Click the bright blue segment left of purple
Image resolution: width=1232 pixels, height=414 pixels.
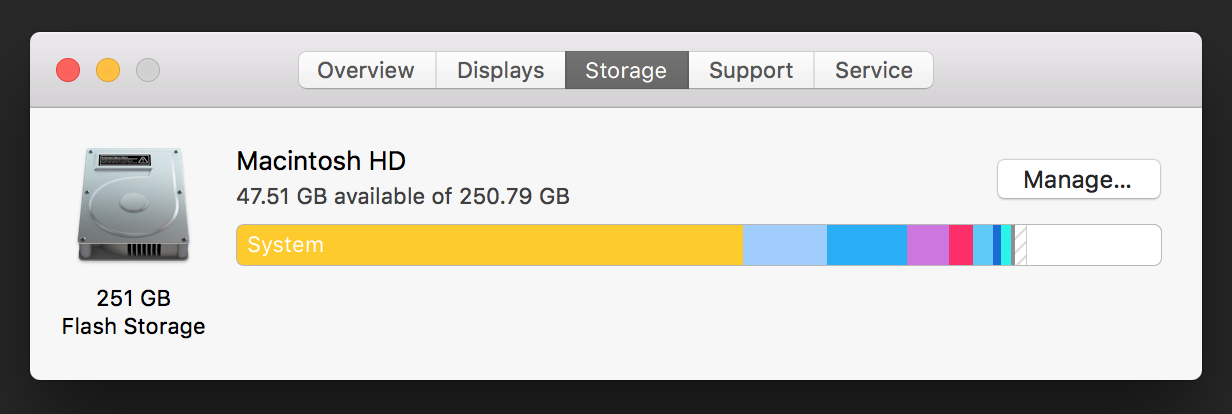[867, 245]
